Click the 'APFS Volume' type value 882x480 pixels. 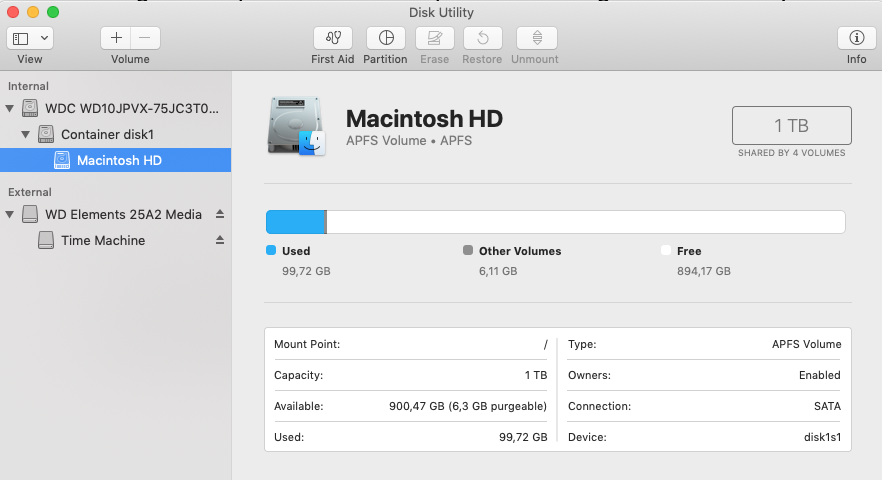807,344
